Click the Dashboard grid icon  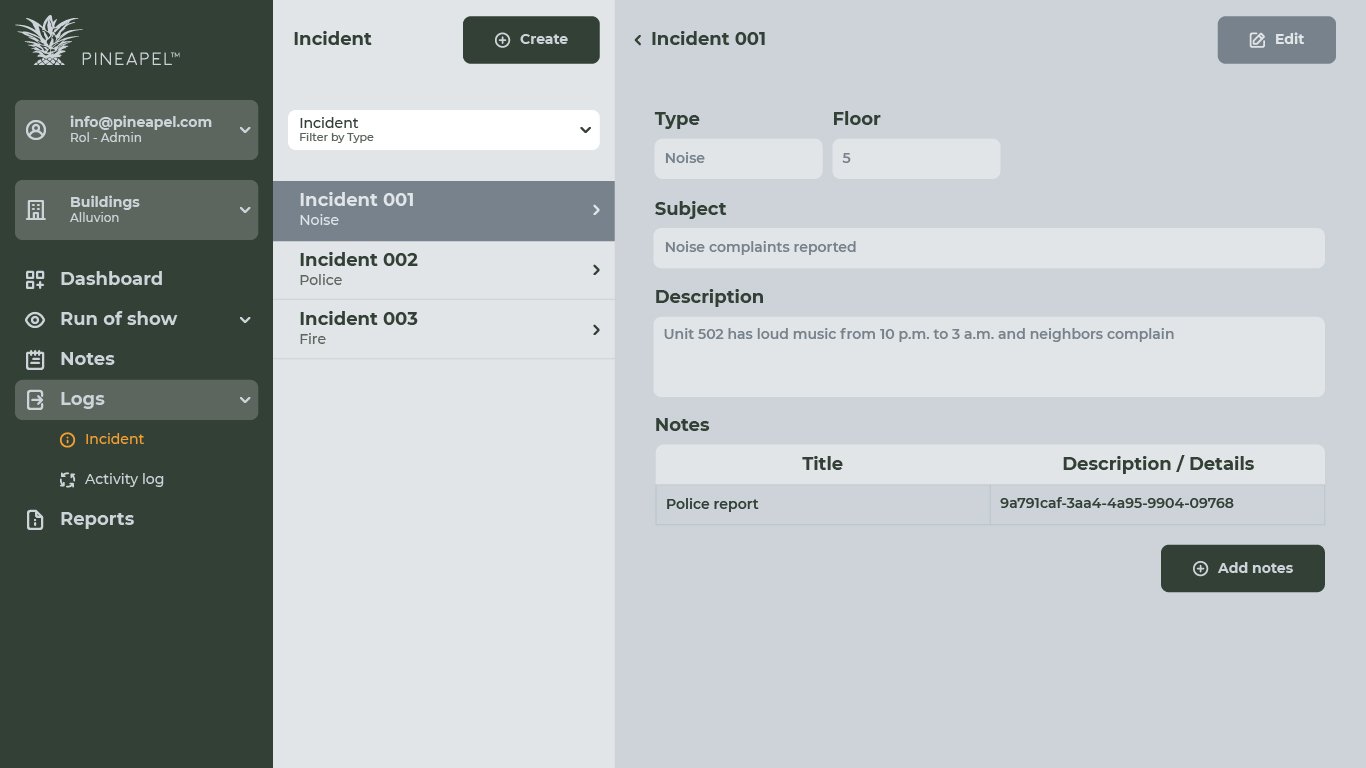35,280
